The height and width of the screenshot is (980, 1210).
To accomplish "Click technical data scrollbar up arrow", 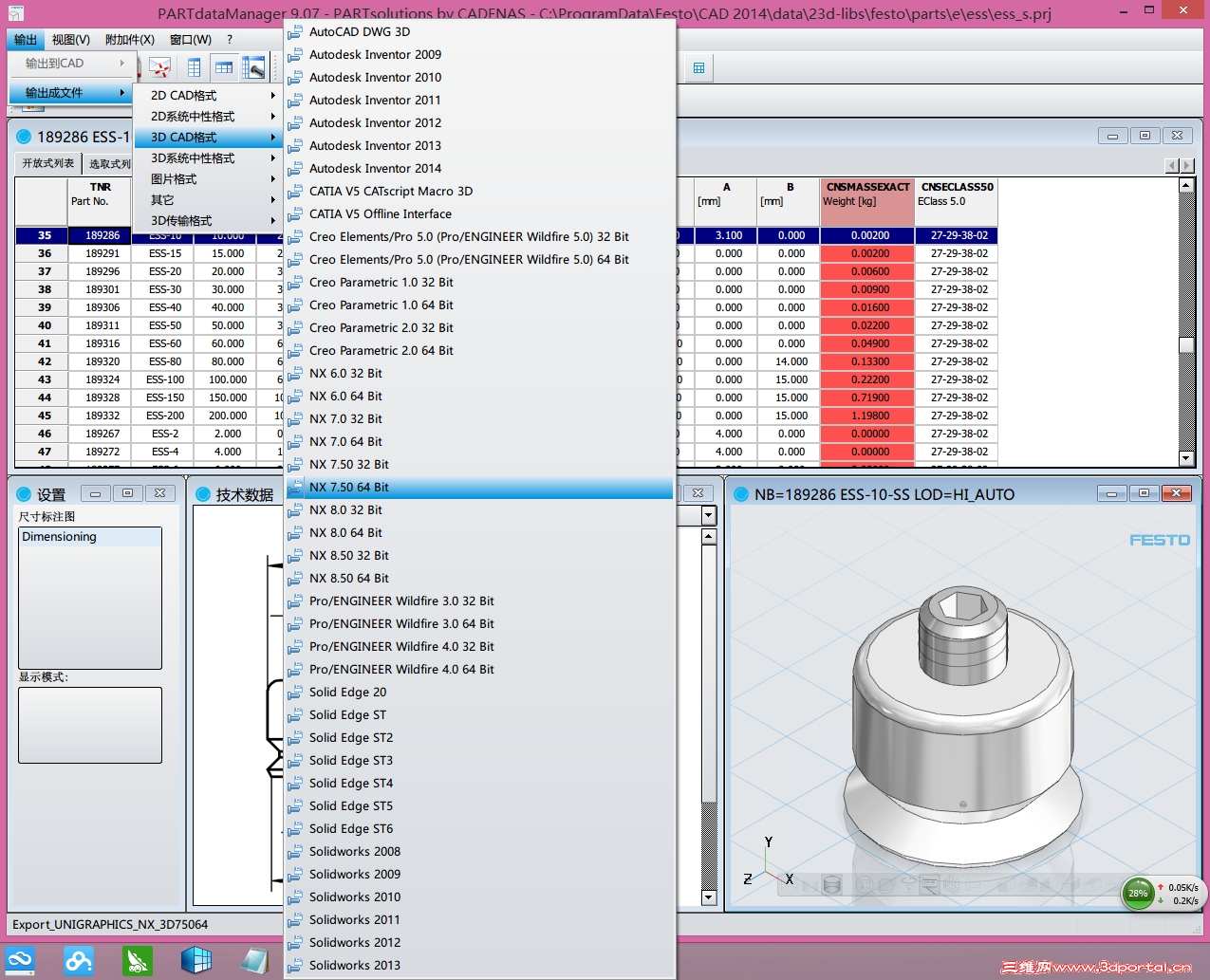I will (x=708, y=537).
